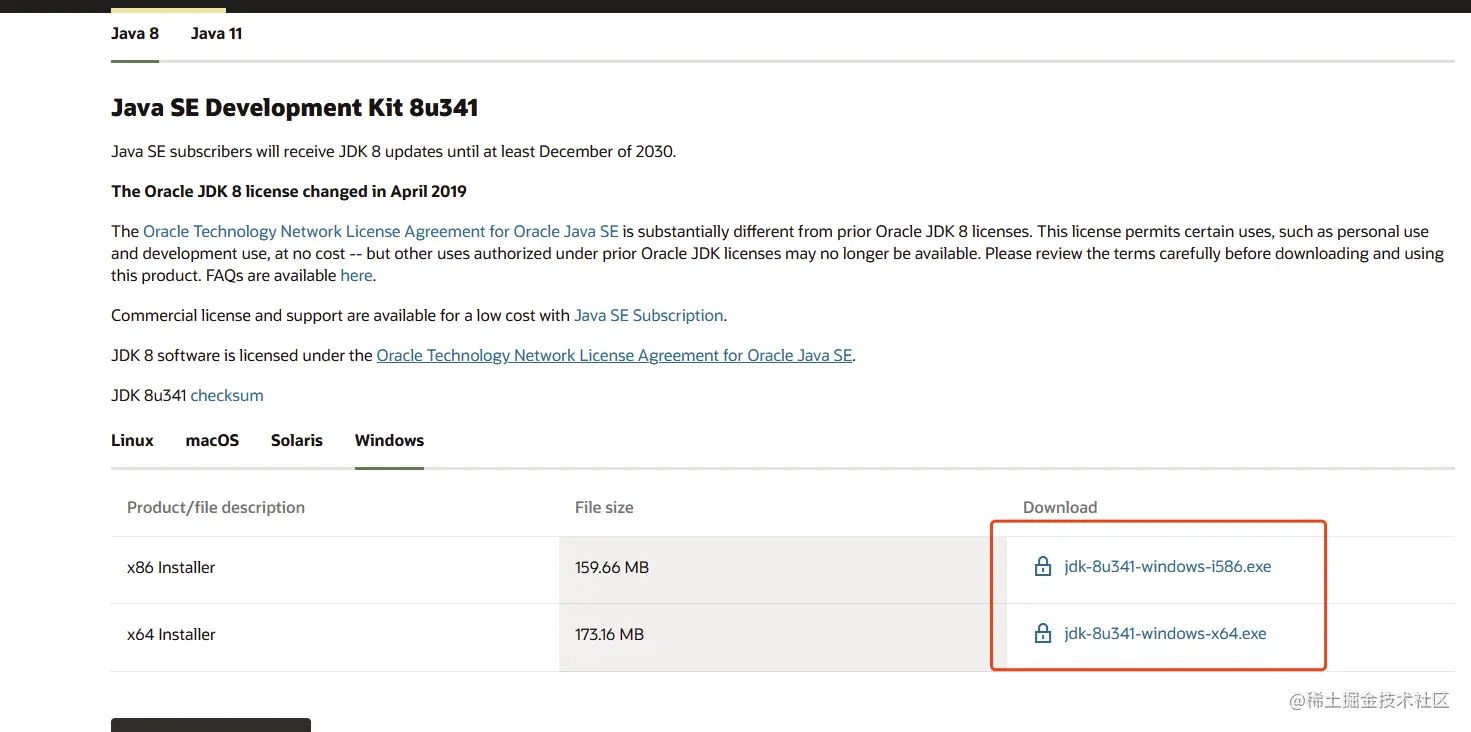The width and height of the screenshot is (1471, 732).
Task: Open the Java 11 tab
Action: click(x=216, y=33)
